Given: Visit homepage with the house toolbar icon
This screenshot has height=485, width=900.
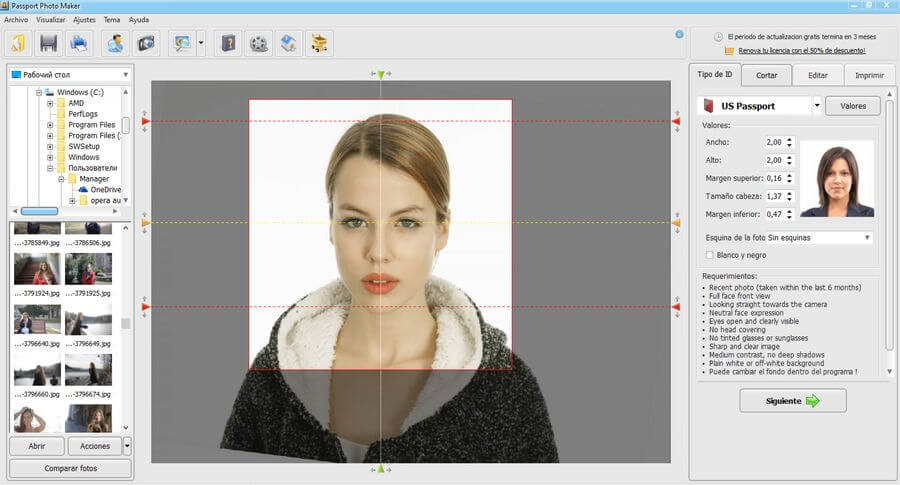Looking at the screenshot, I should 289,44.
